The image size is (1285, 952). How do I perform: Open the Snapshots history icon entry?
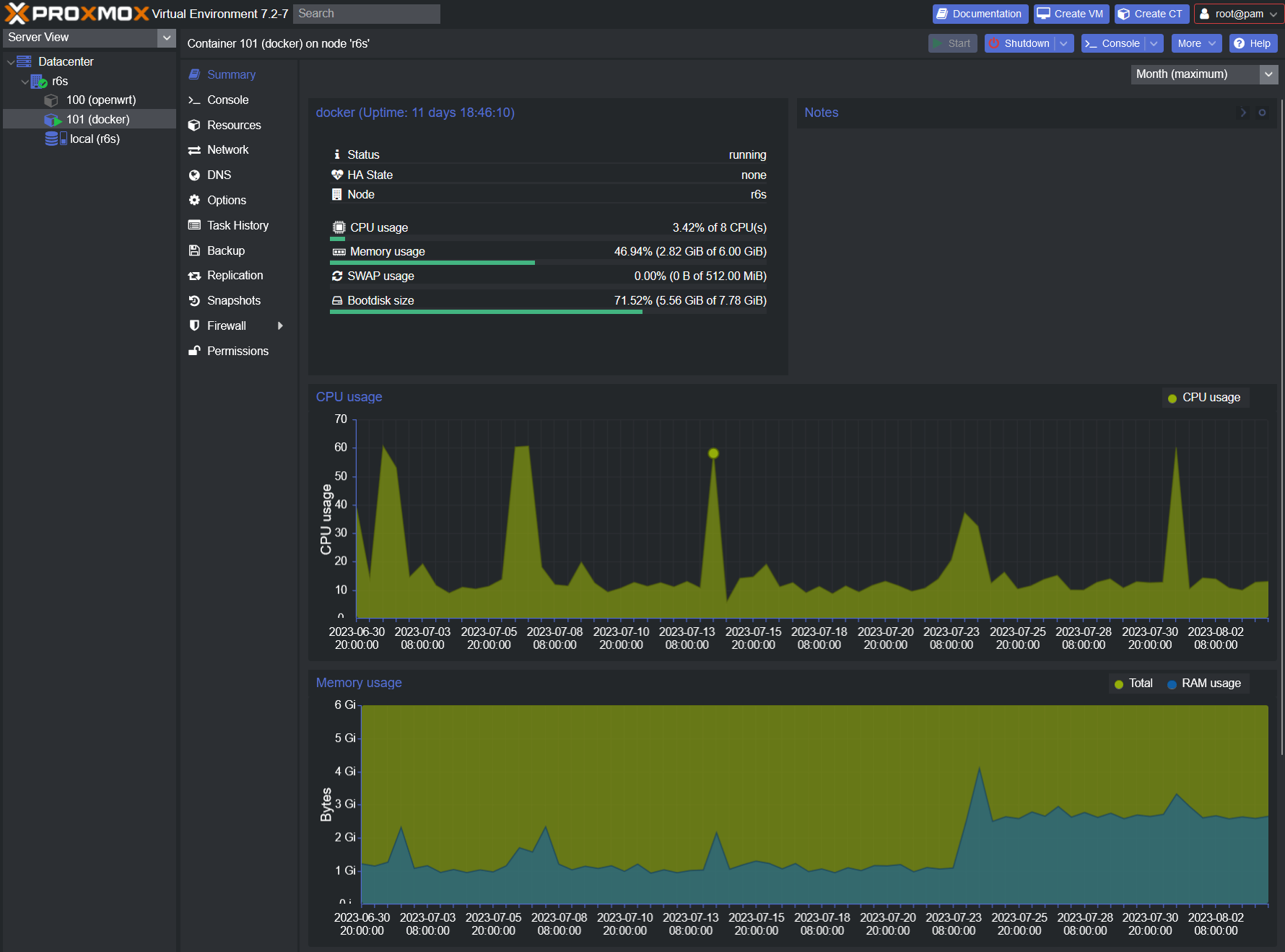194,301
